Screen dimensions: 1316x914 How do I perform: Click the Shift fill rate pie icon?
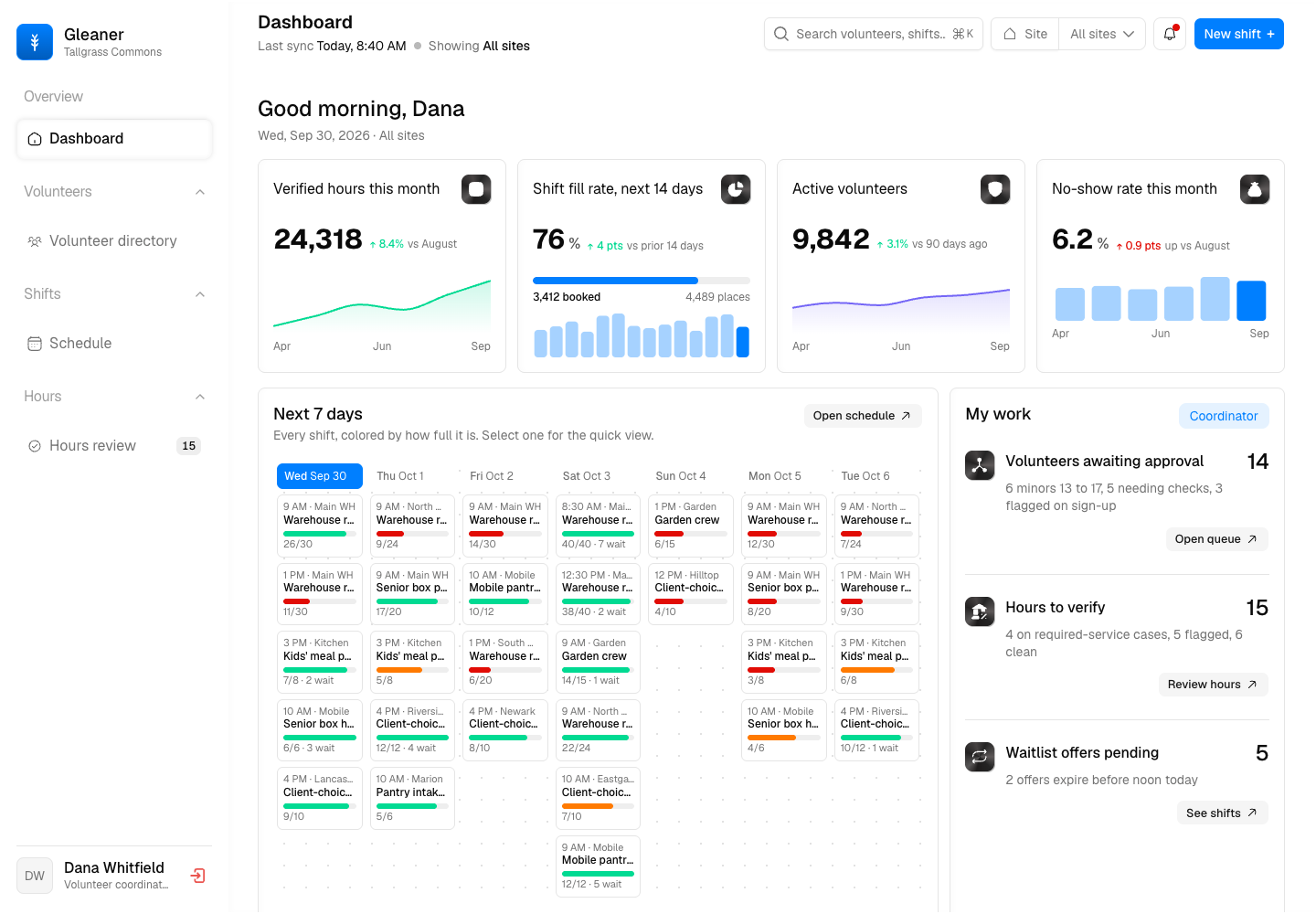(736, 189)
